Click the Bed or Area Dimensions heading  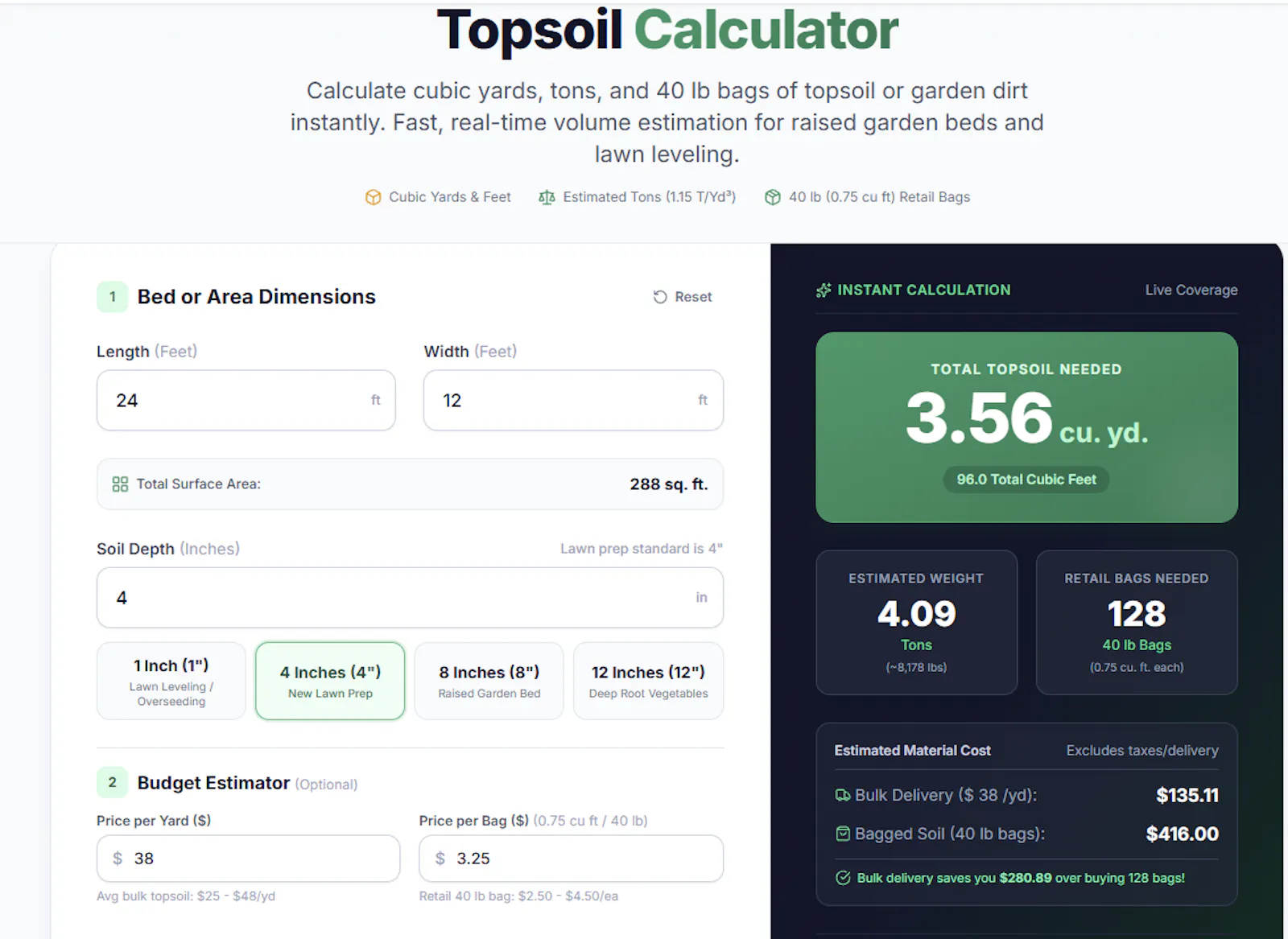click(256, 297)
